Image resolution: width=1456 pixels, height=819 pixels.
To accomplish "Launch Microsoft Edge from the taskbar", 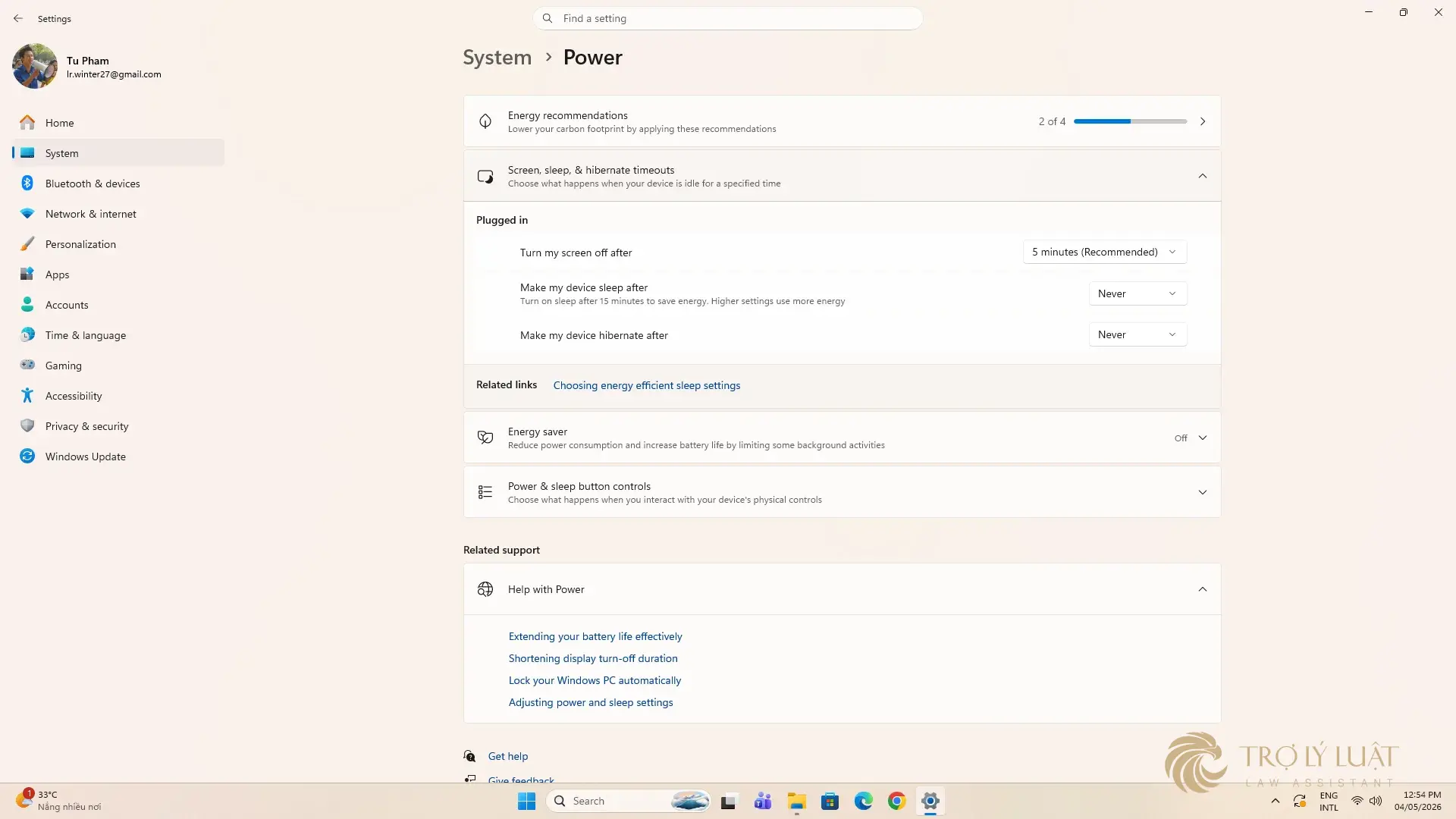I will [x=864, y=801].
